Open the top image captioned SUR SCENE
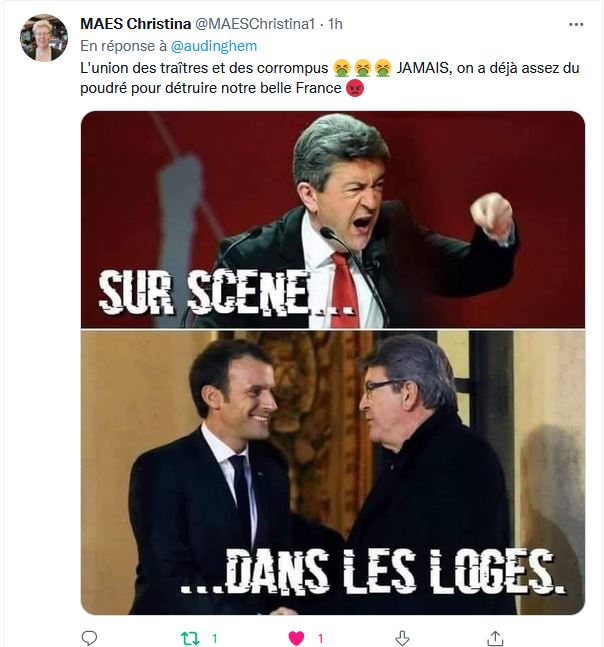 332,220
